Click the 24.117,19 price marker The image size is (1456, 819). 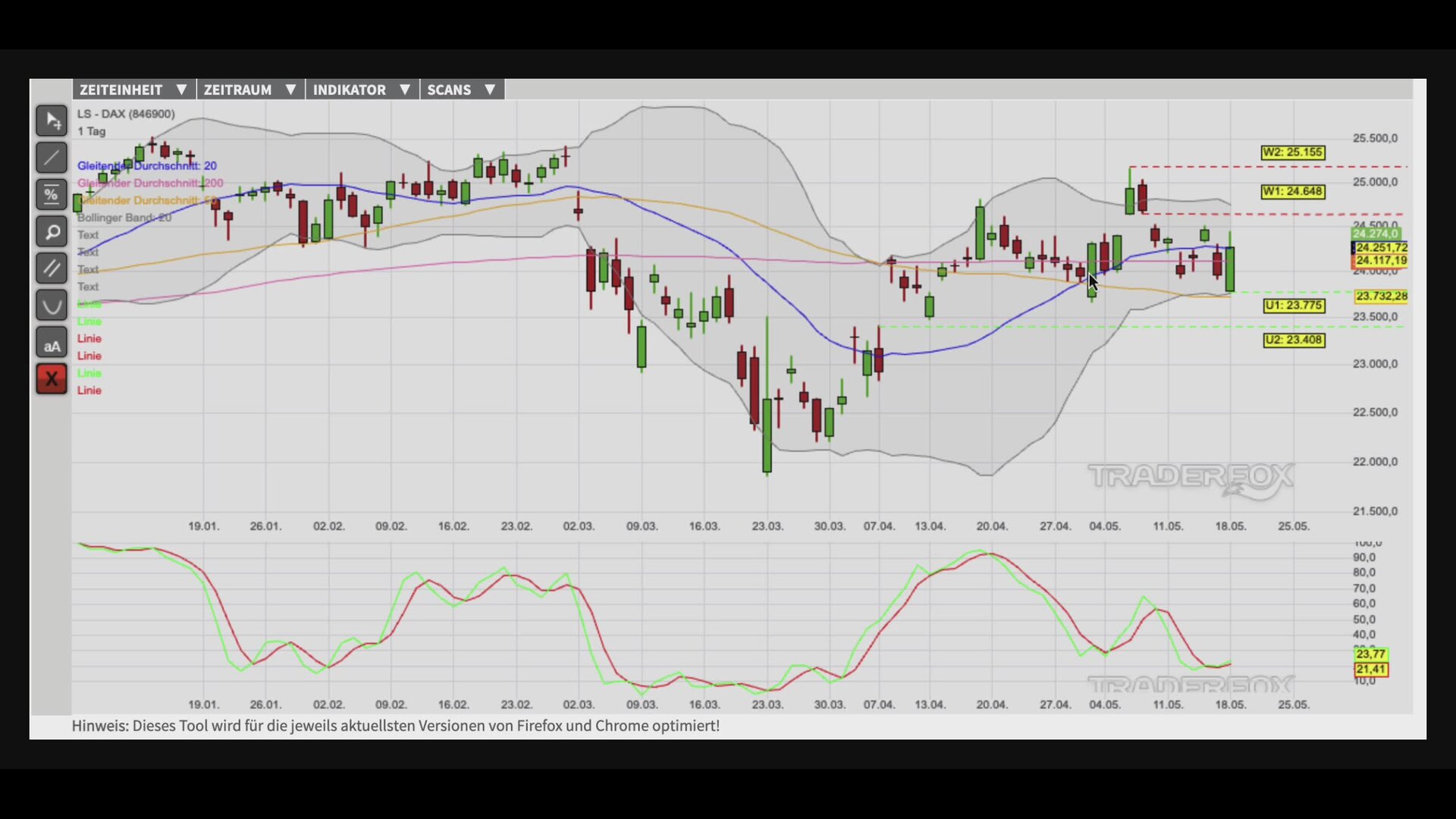point(1381,260)
